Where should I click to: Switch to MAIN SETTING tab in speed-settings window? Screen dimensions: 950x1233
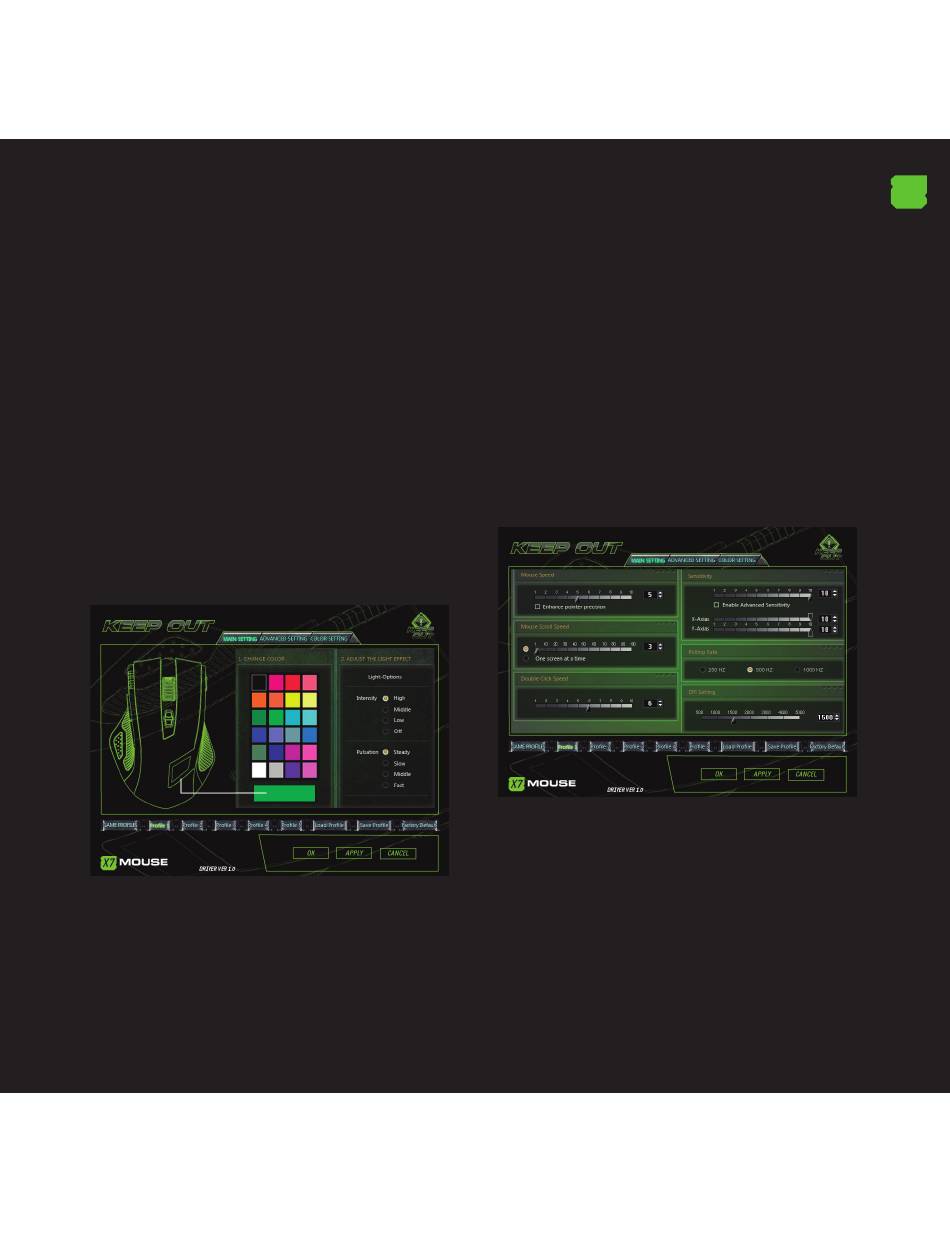648,560
